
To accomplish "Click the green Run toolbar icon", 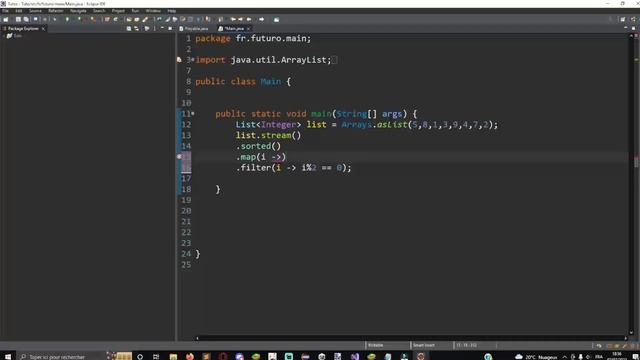I will (67, 19).
